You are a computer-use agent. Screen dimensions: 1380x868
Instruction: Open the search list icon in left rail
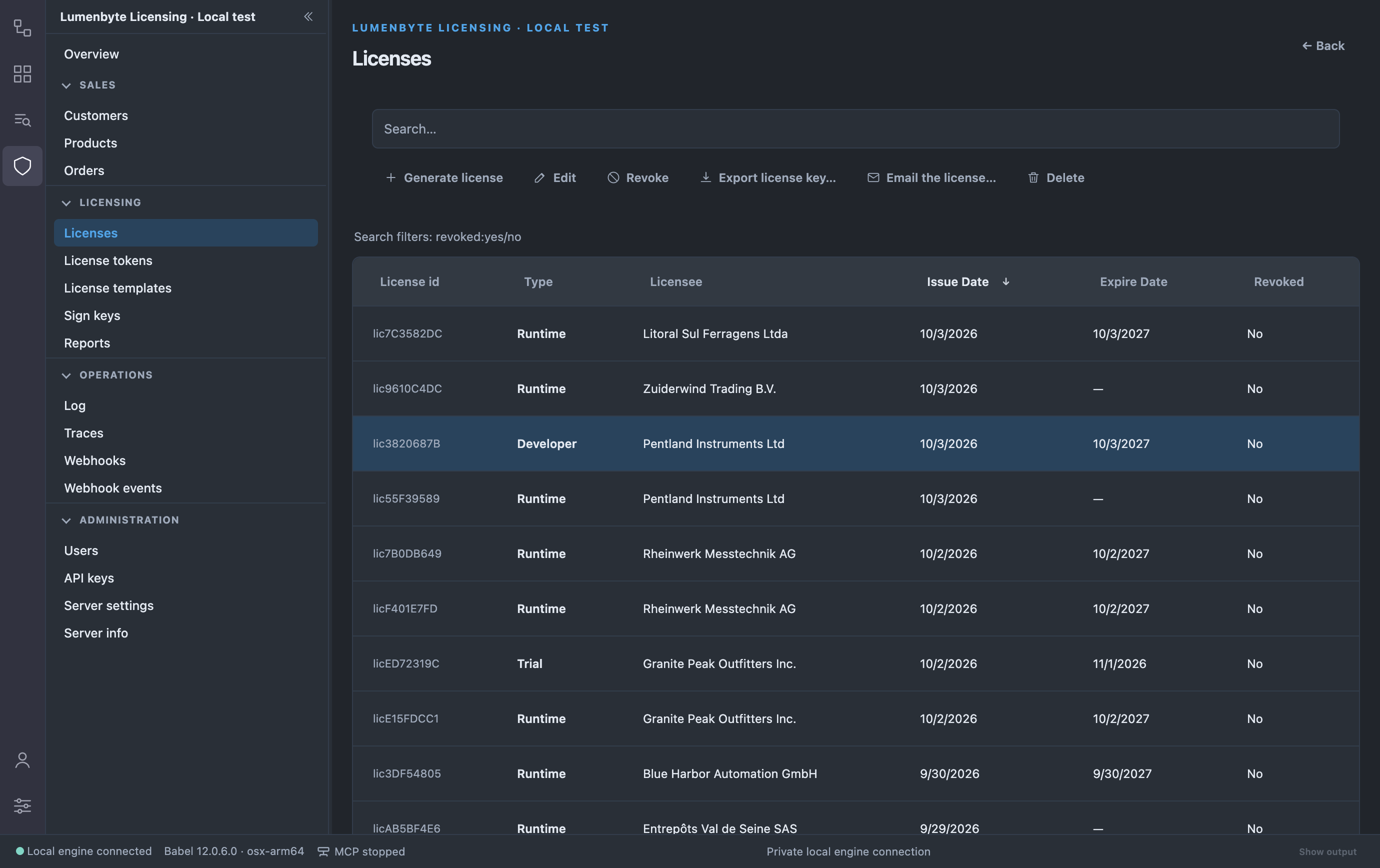pos(22,119)
